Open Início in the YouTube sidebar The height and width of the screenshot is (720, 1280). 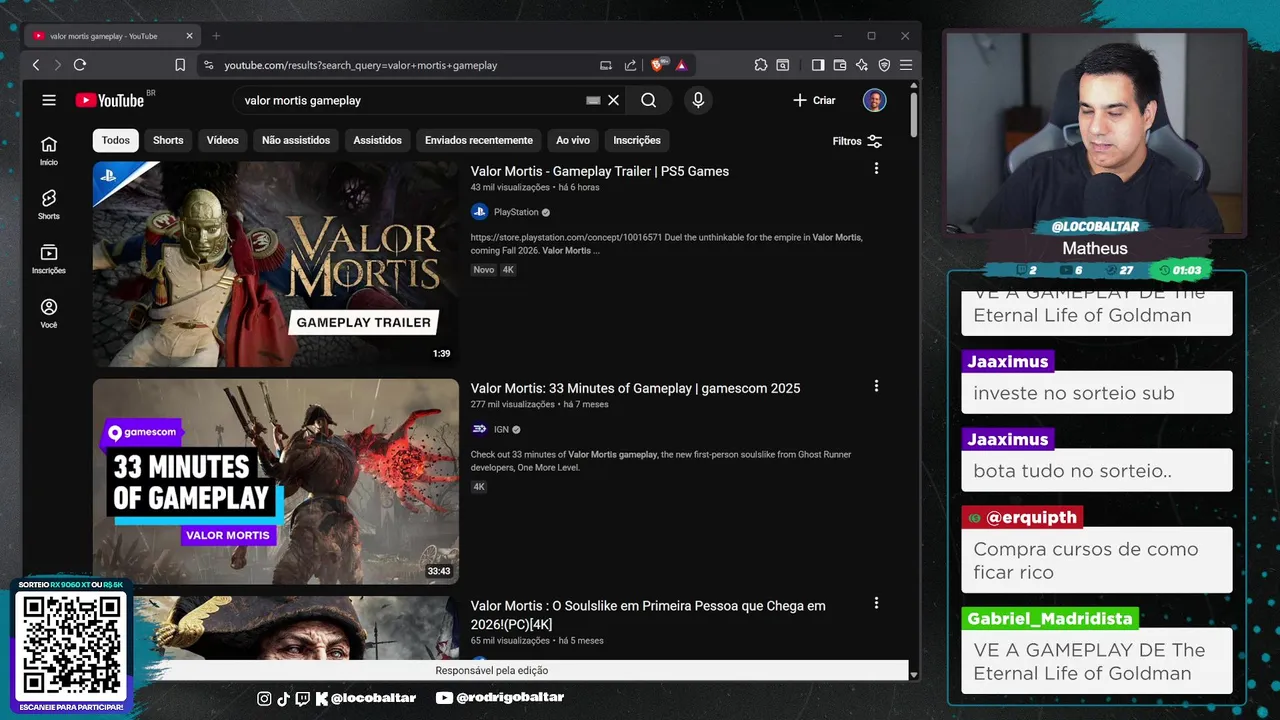click(49, 150)
